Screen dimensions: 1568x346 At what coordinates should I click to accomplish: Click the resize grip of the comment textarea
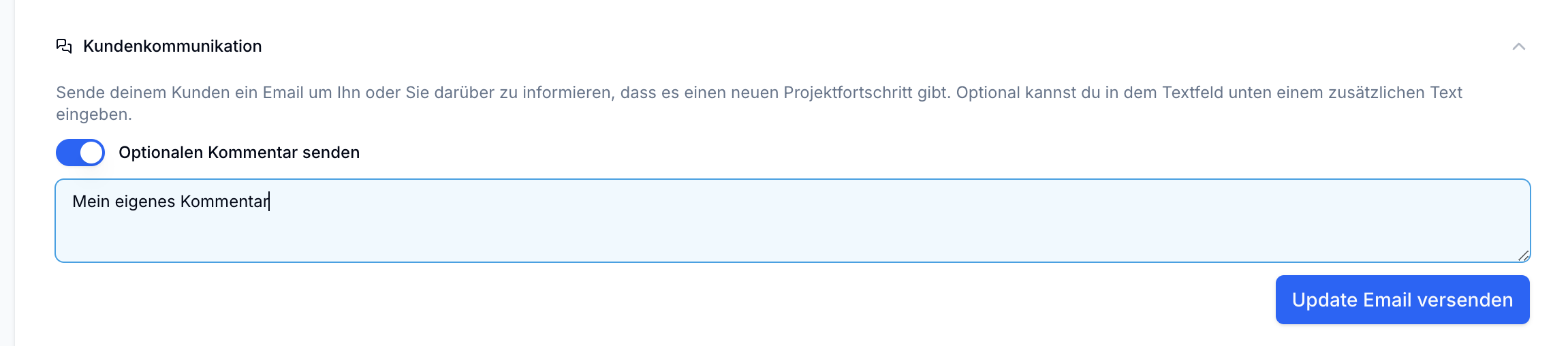click(x=1523, y=255)
